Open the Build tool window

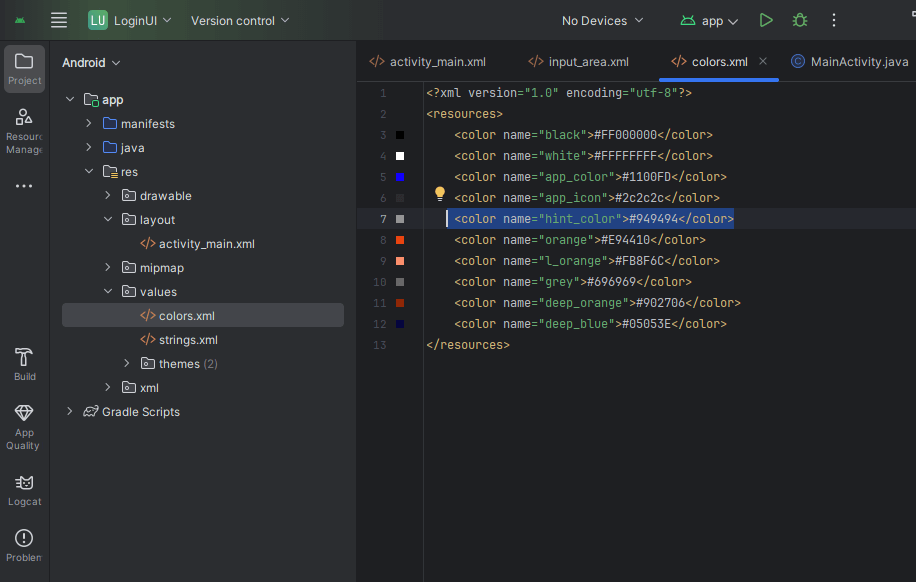[x=25, y=365]
